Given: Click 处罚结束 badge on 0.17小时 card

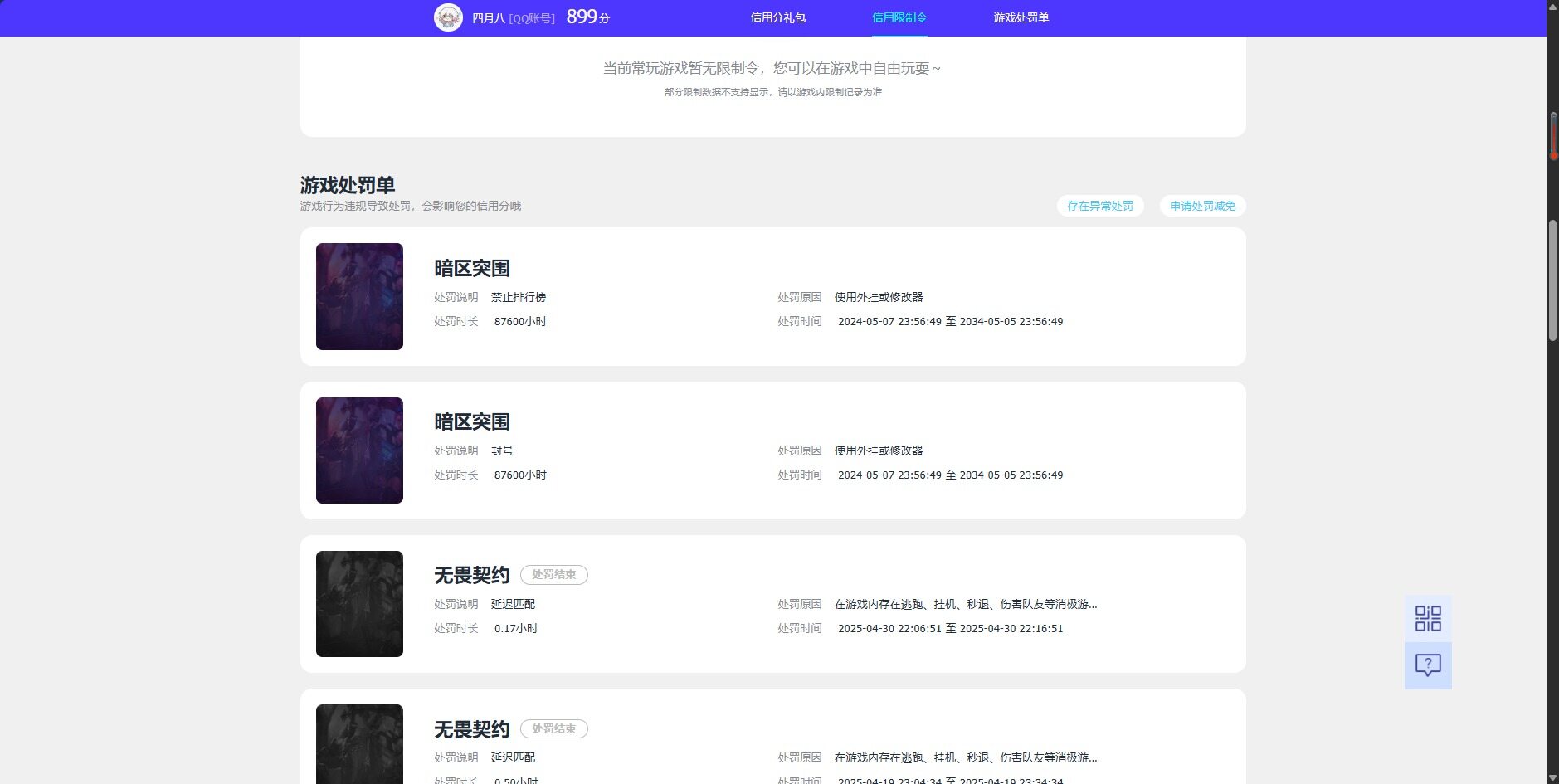Looking at the screenshot, I should (x=554, y=575).
